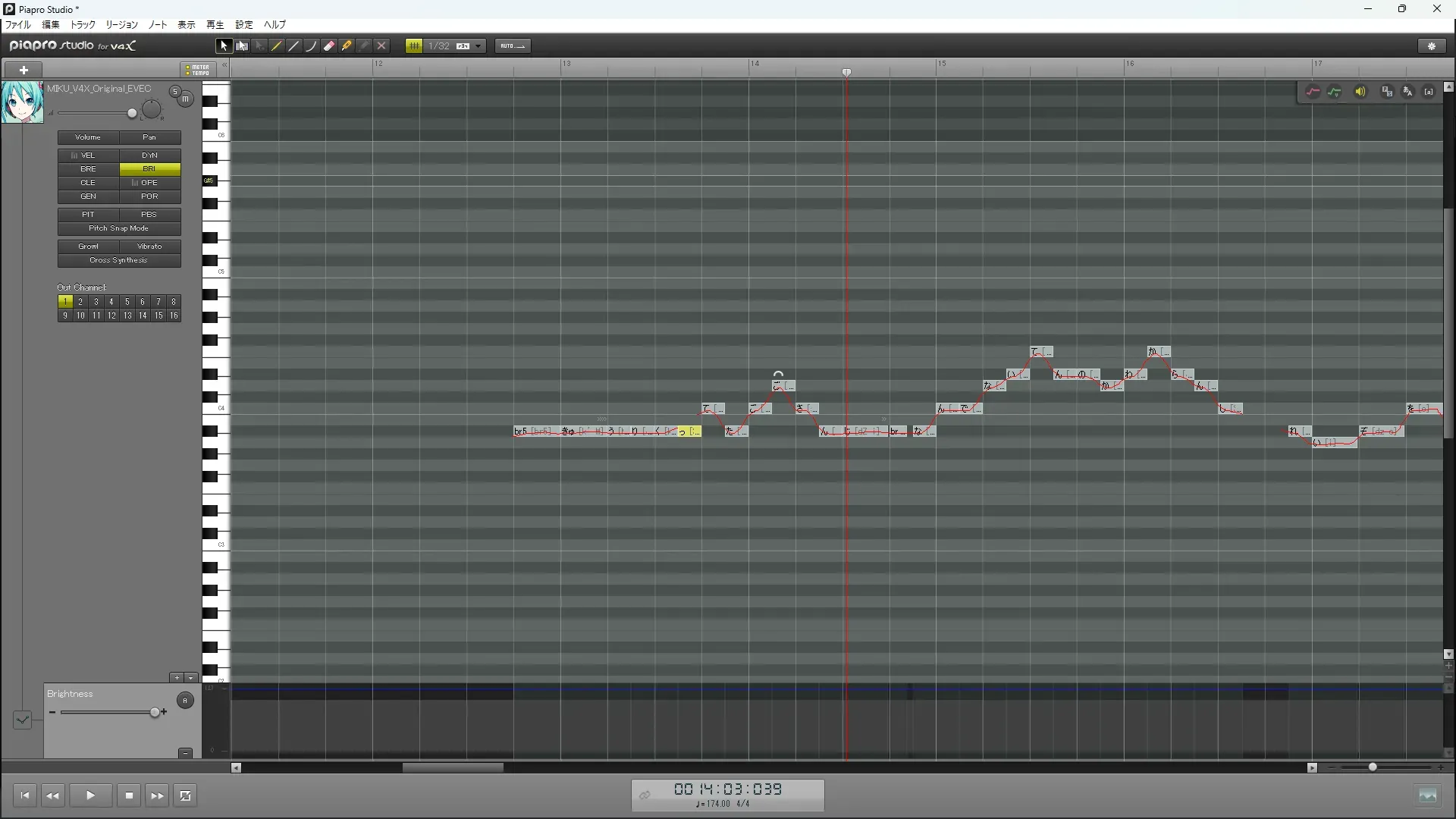Image resolution: width=1456 pixels, height=819 pixels.
Task: Select the pencil draw tool
Action: [x=277, y=46]
